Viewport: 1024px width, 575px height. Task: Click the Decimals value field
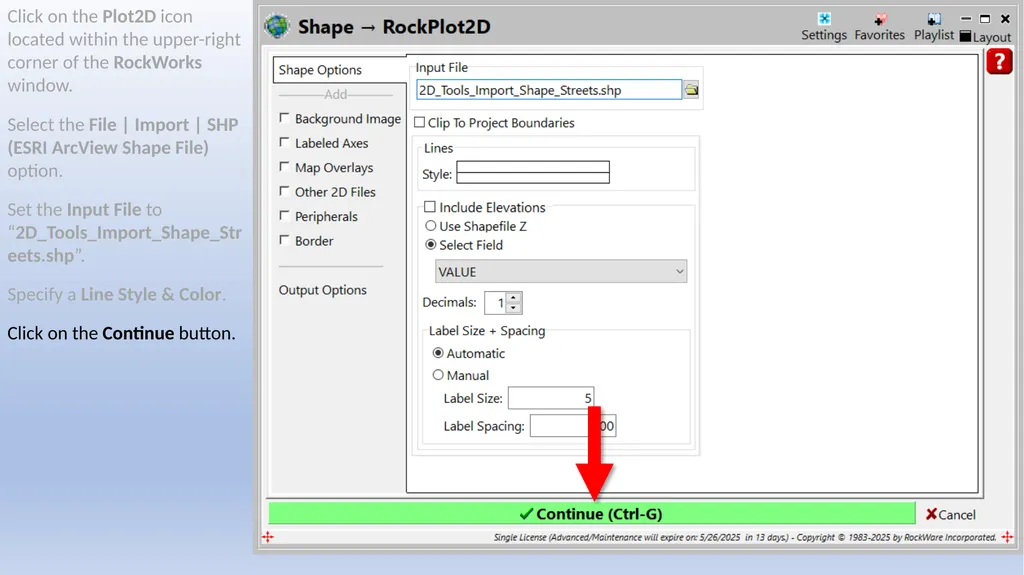496,303
